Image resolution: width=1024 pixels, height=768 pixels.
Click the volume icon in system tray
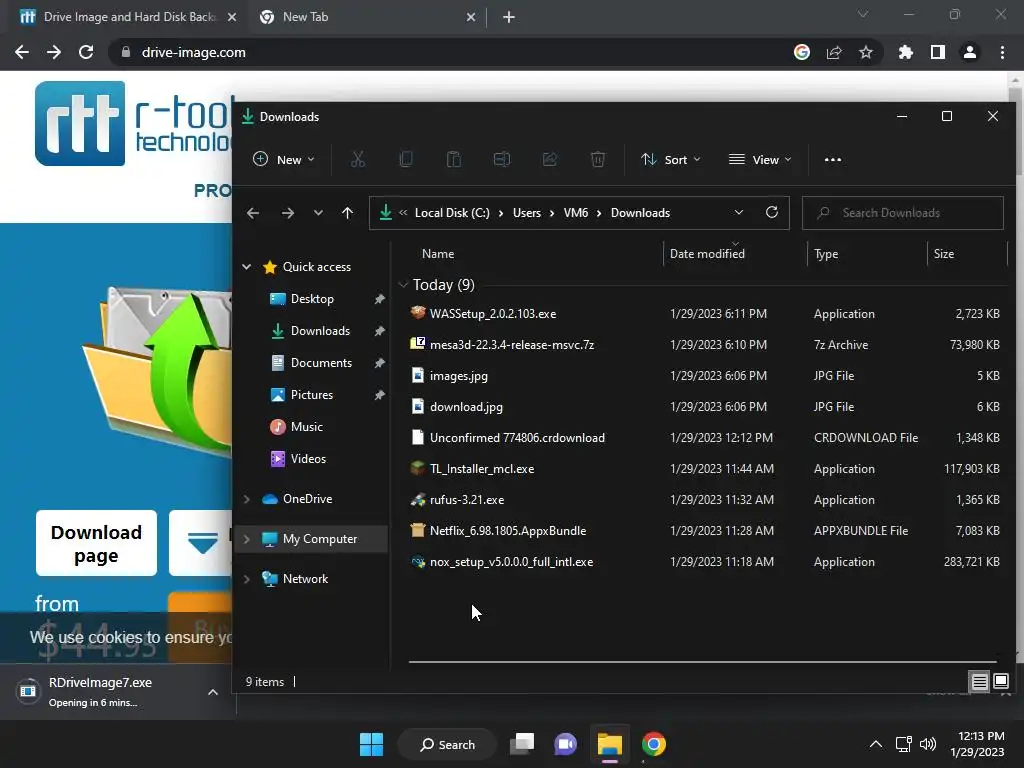point(927,744)
